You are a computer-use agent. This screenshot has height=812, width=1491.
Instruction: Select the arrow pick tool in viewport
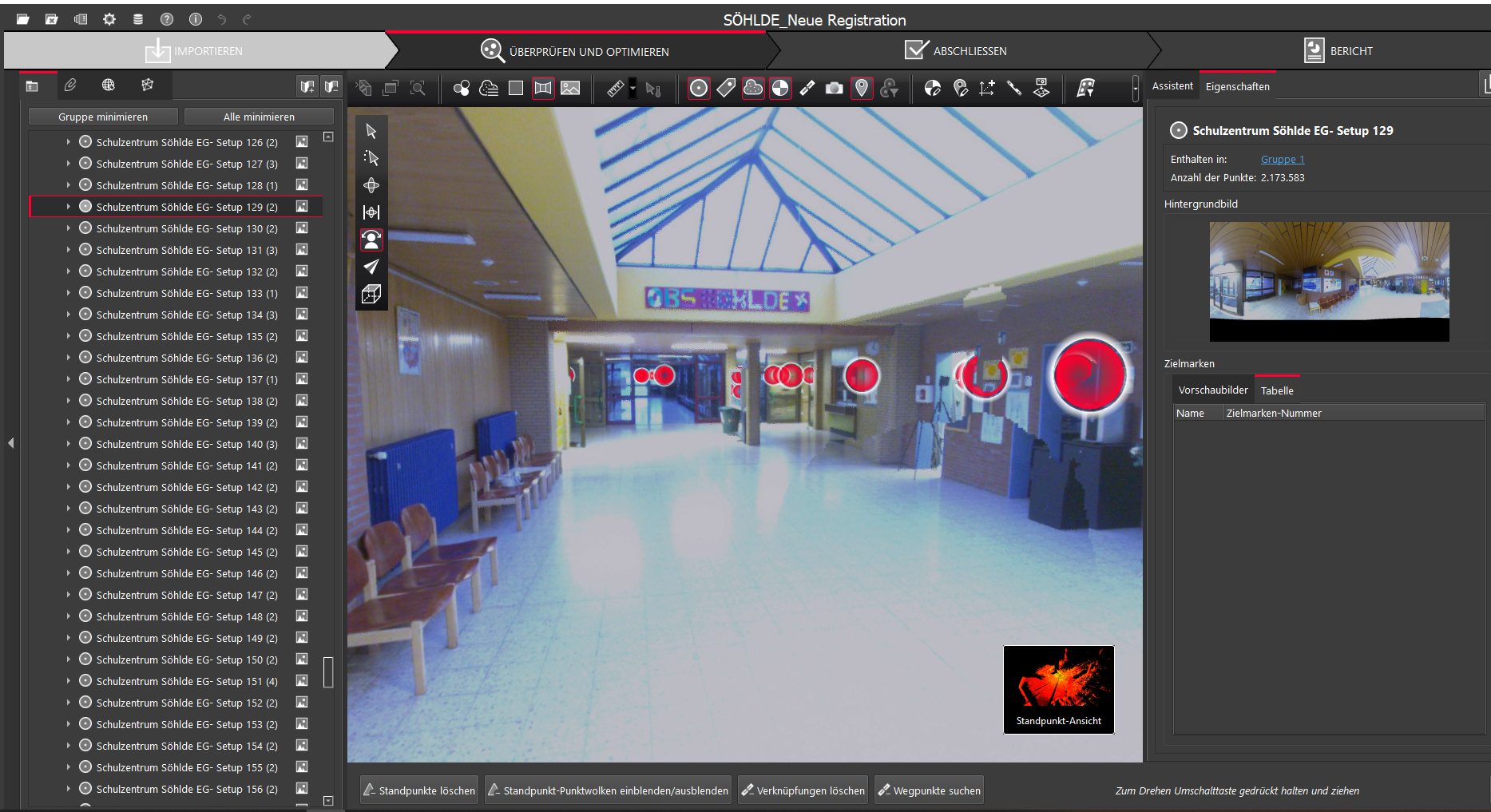point(371,131)
